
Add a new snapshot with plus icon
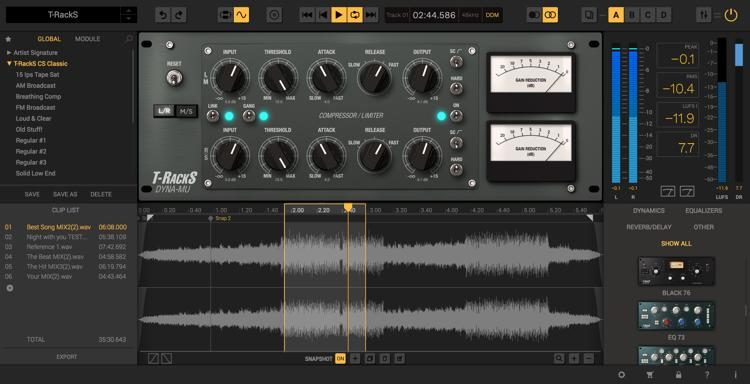(355, 358)
